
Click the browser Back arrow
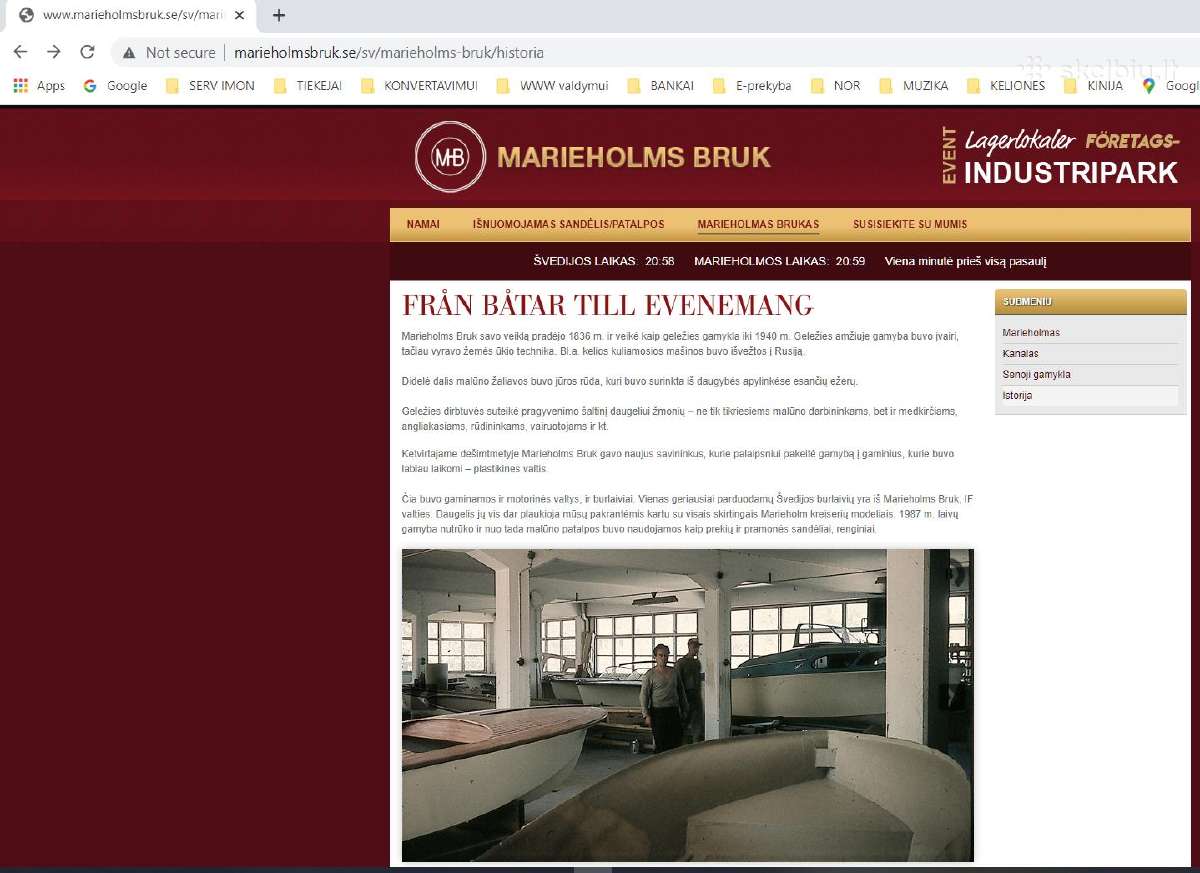[x=20, y=52]
